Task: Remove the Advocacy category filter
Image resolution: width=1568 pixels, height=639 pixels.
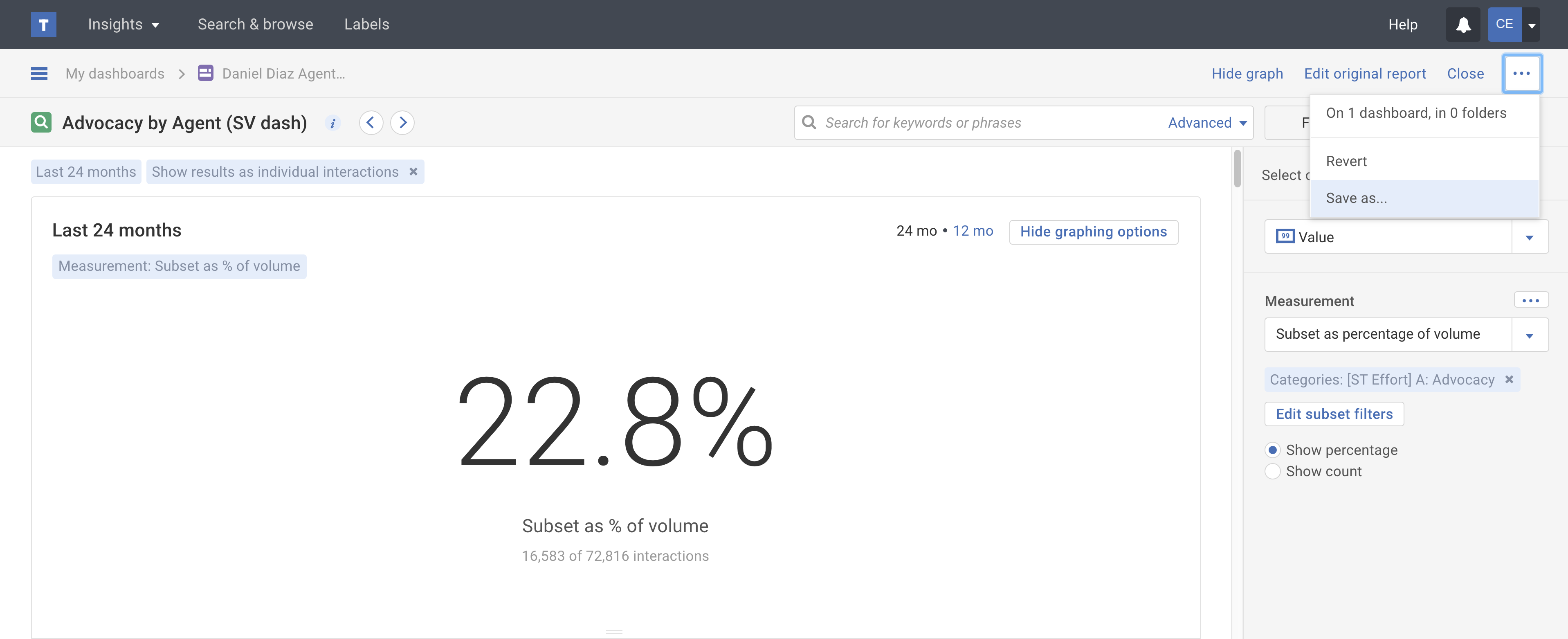Action: coord(1509,380)
